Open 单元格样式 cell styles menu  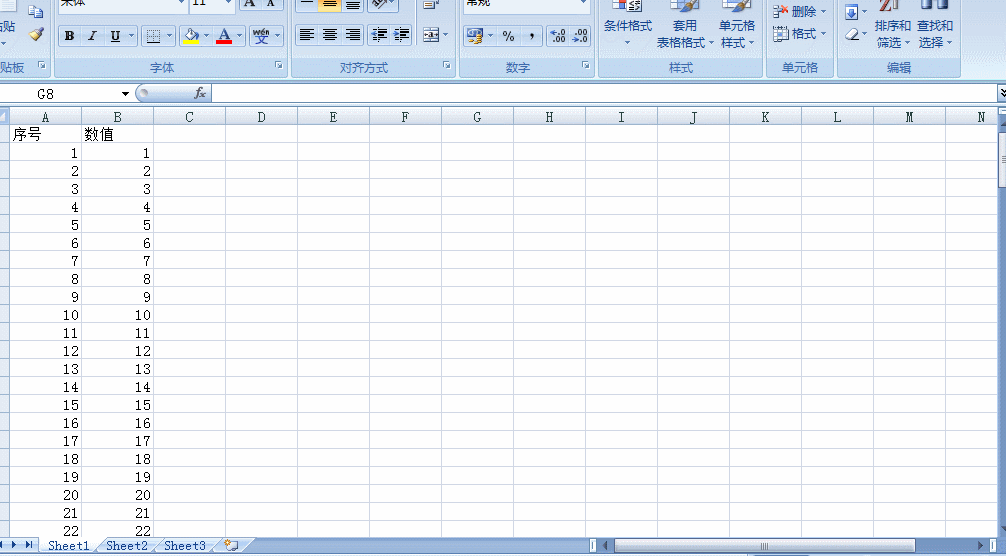[x=737, y=24]
